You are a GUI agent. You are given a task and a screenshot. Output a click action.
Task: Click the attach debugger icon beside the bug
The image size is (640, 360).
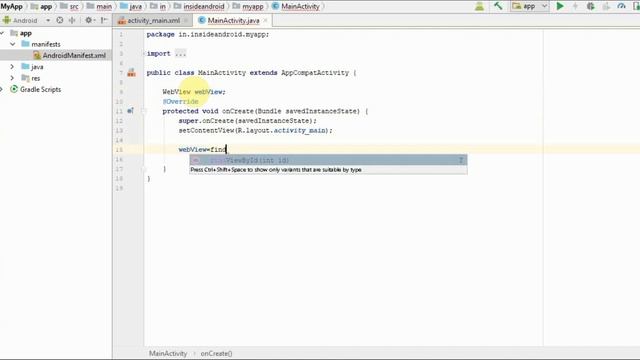point(606,6)
